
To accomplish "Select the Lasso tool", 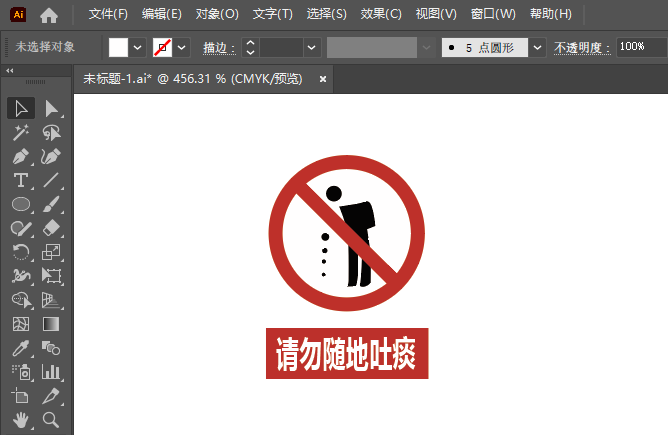I will point(52,133).
